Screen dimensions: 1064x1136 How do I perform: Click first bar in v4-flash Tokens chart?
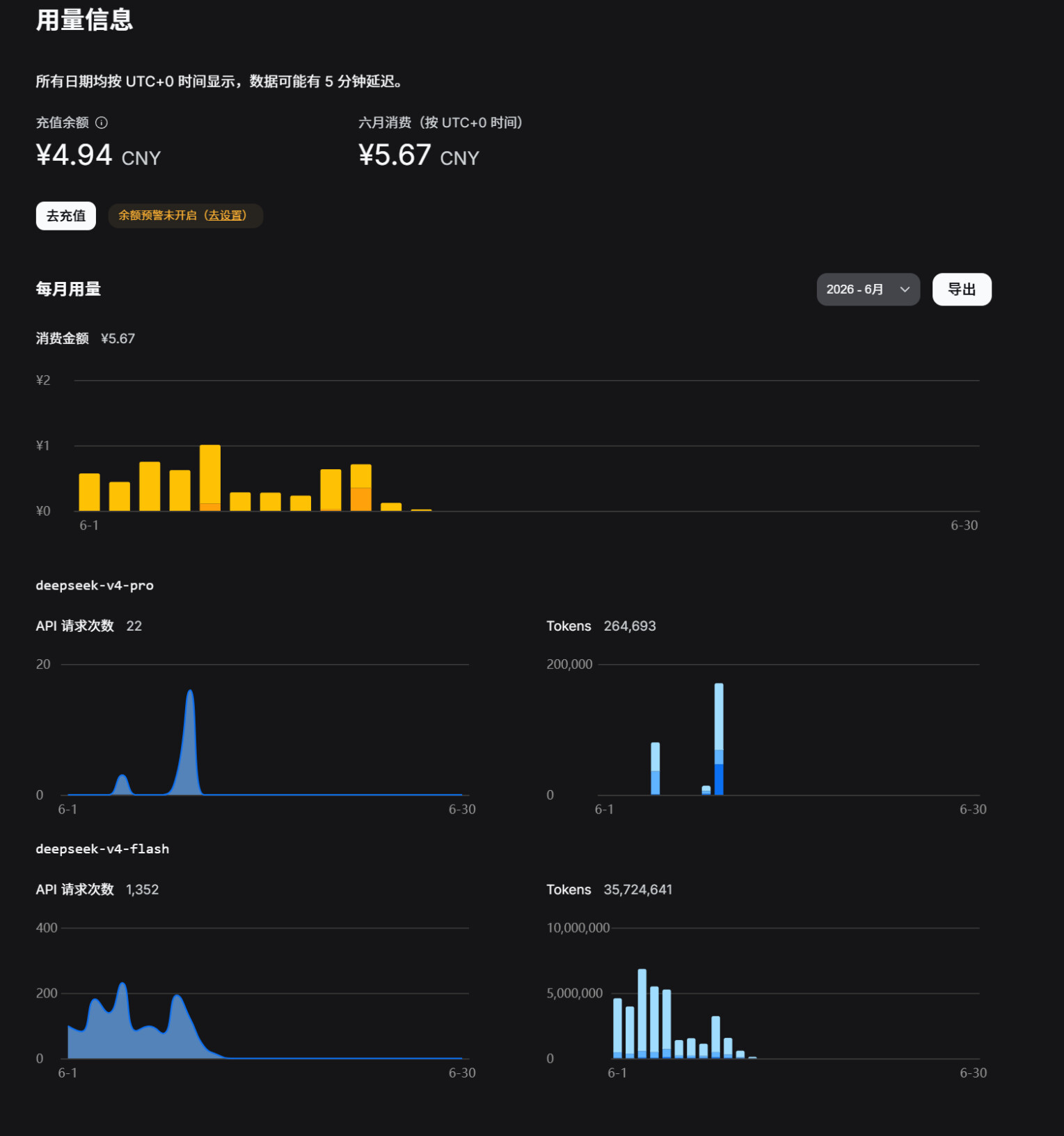[x=617, y=1028]
